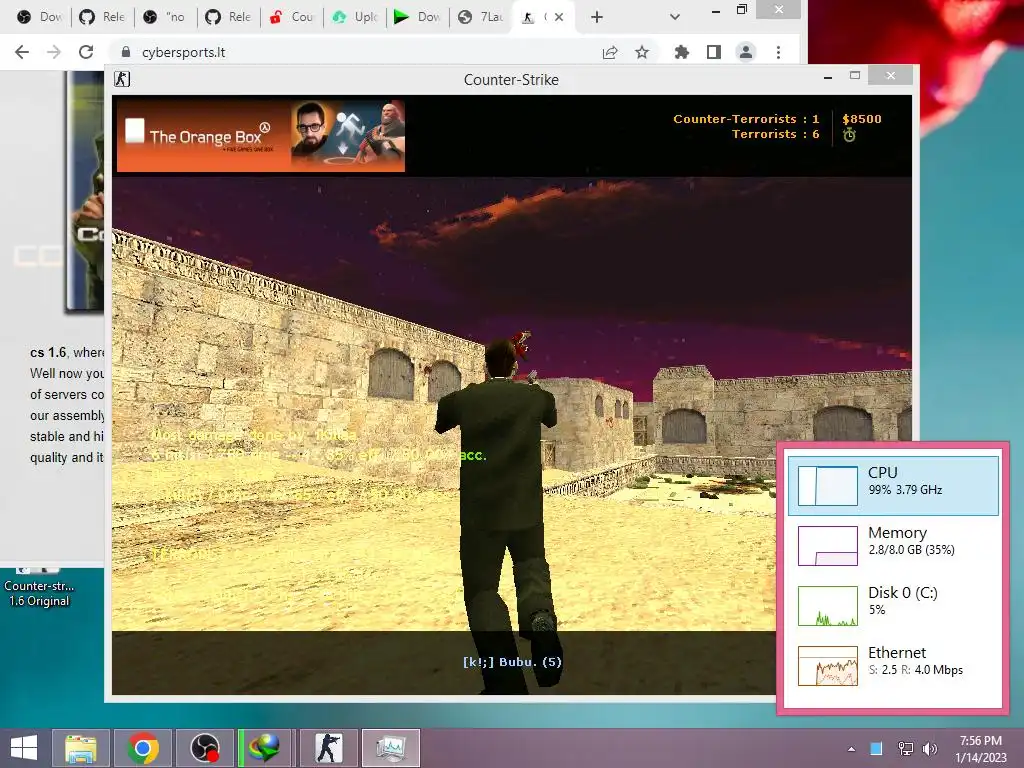Click the volume speaker tray icon
Image resolution: width=1024 pixels, height=768 pixels.
(x=929, y=748)
